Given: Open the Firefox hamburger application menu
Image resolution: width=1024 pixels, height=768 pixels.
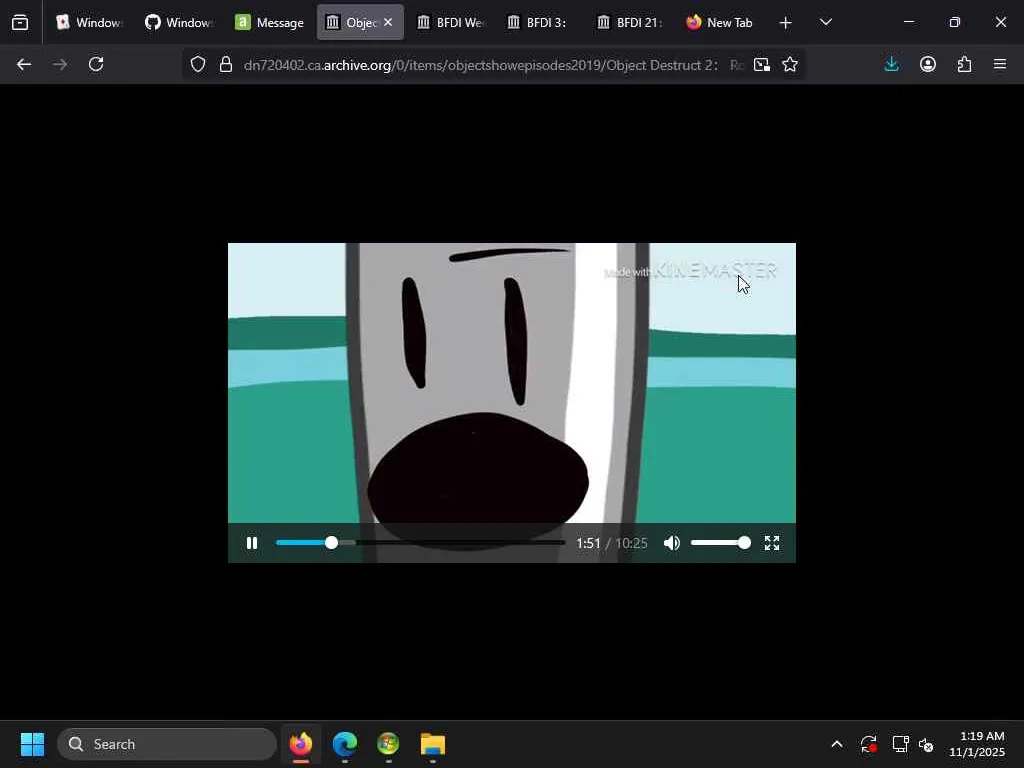Looking at the screenshot, I should pos(1000,64).
